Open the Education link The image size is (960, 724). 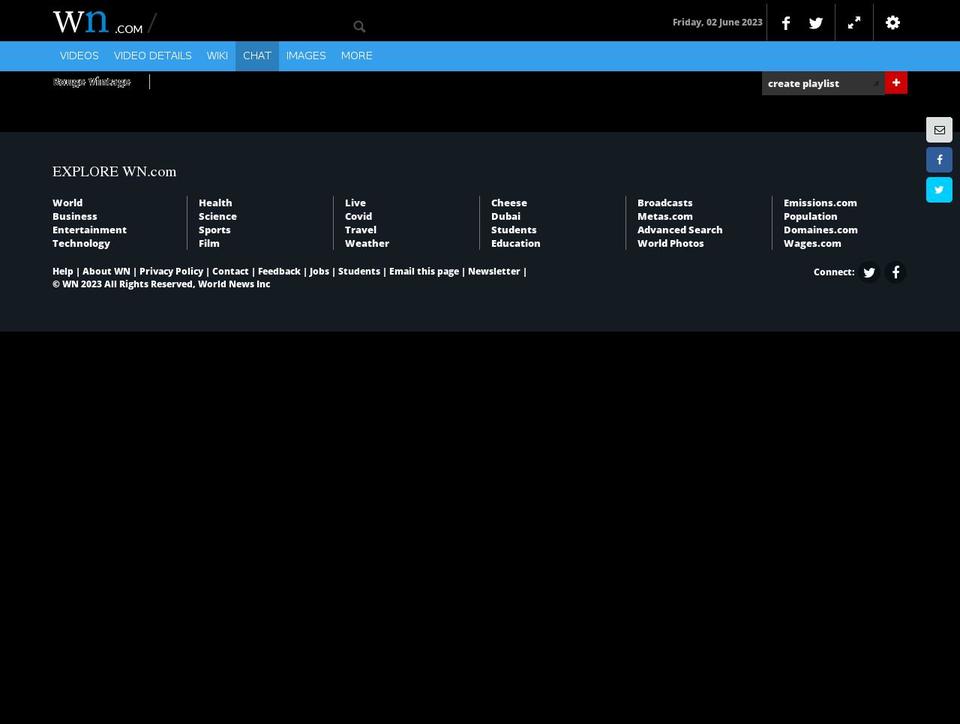coord(516,243)
